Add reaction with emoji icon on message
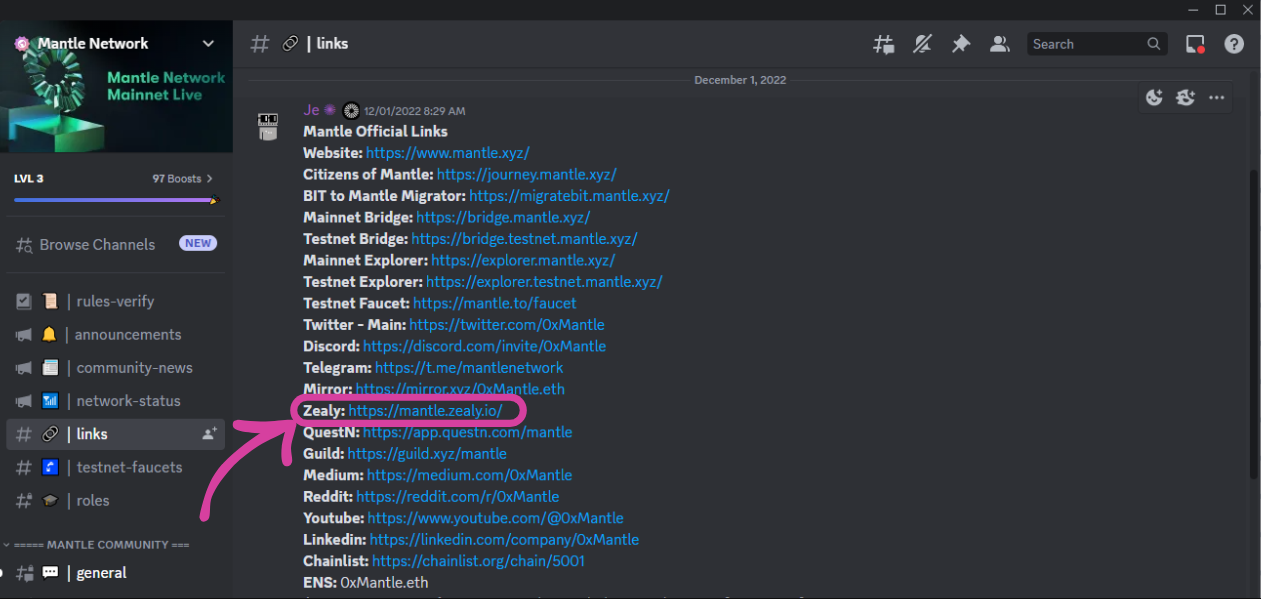The width and height of the screenshot is (1261, 599). pyautogui.click(x=1154, y=97)
